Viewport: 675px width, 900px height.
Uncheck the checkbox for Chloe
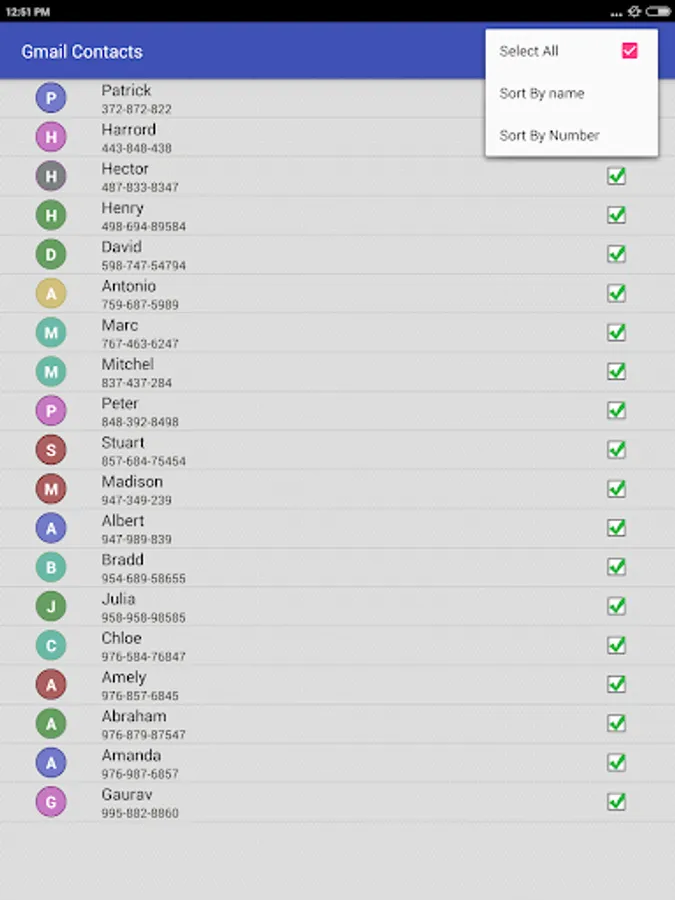617,645
